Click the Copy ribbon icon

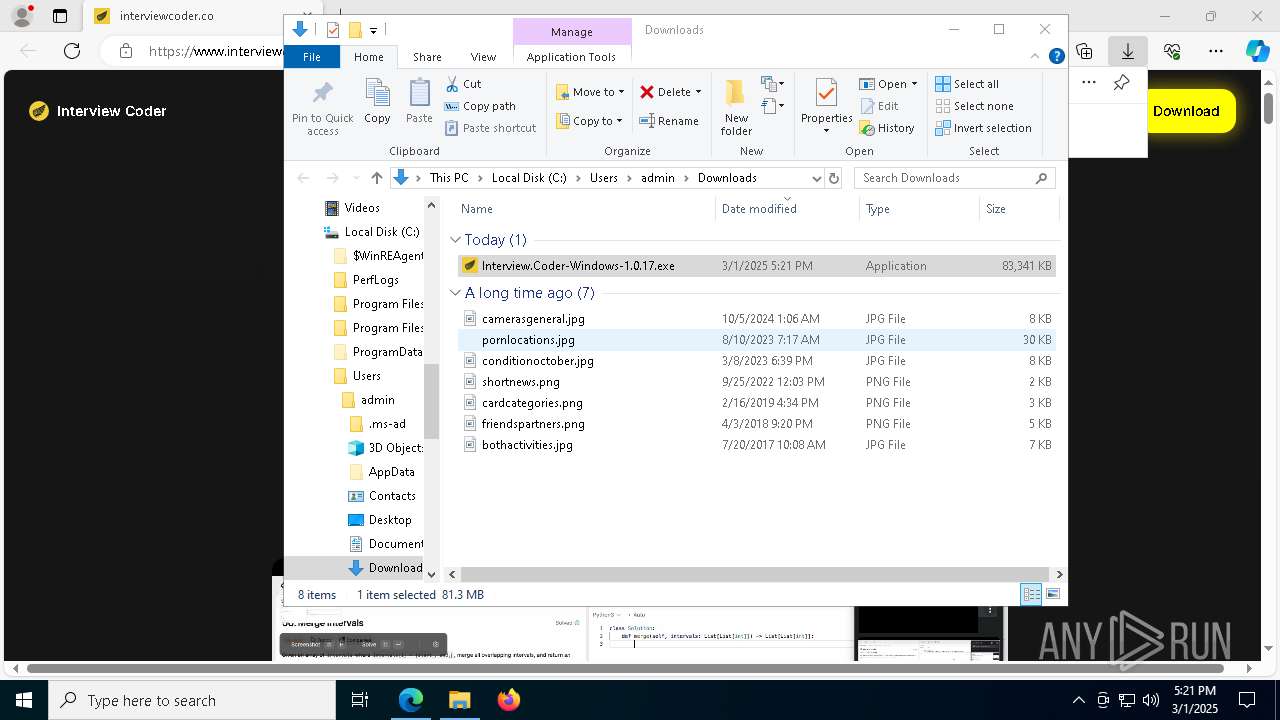377,94
